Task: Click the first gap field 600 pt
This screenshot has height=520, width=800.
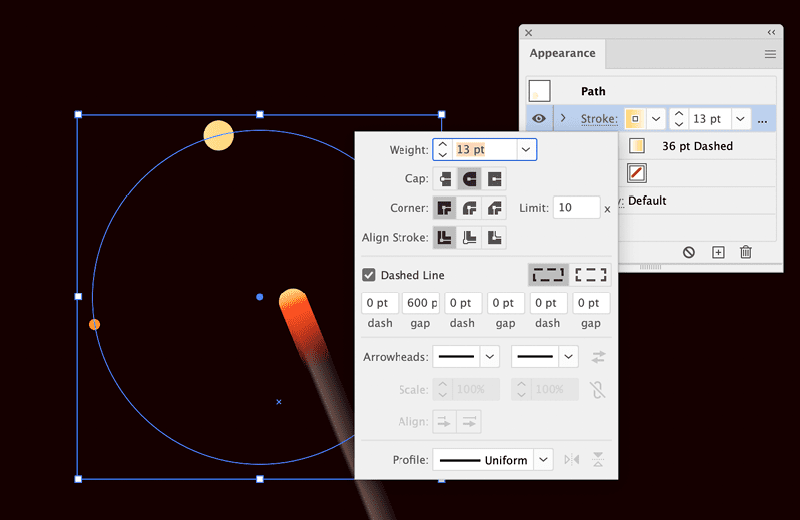Action: click(x=422, y=303)
